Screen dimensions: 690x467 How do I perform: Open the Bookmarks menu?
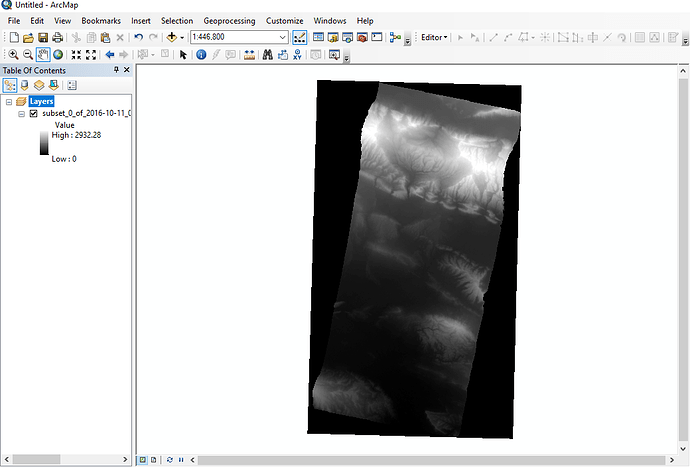click(x=101, y=21)
